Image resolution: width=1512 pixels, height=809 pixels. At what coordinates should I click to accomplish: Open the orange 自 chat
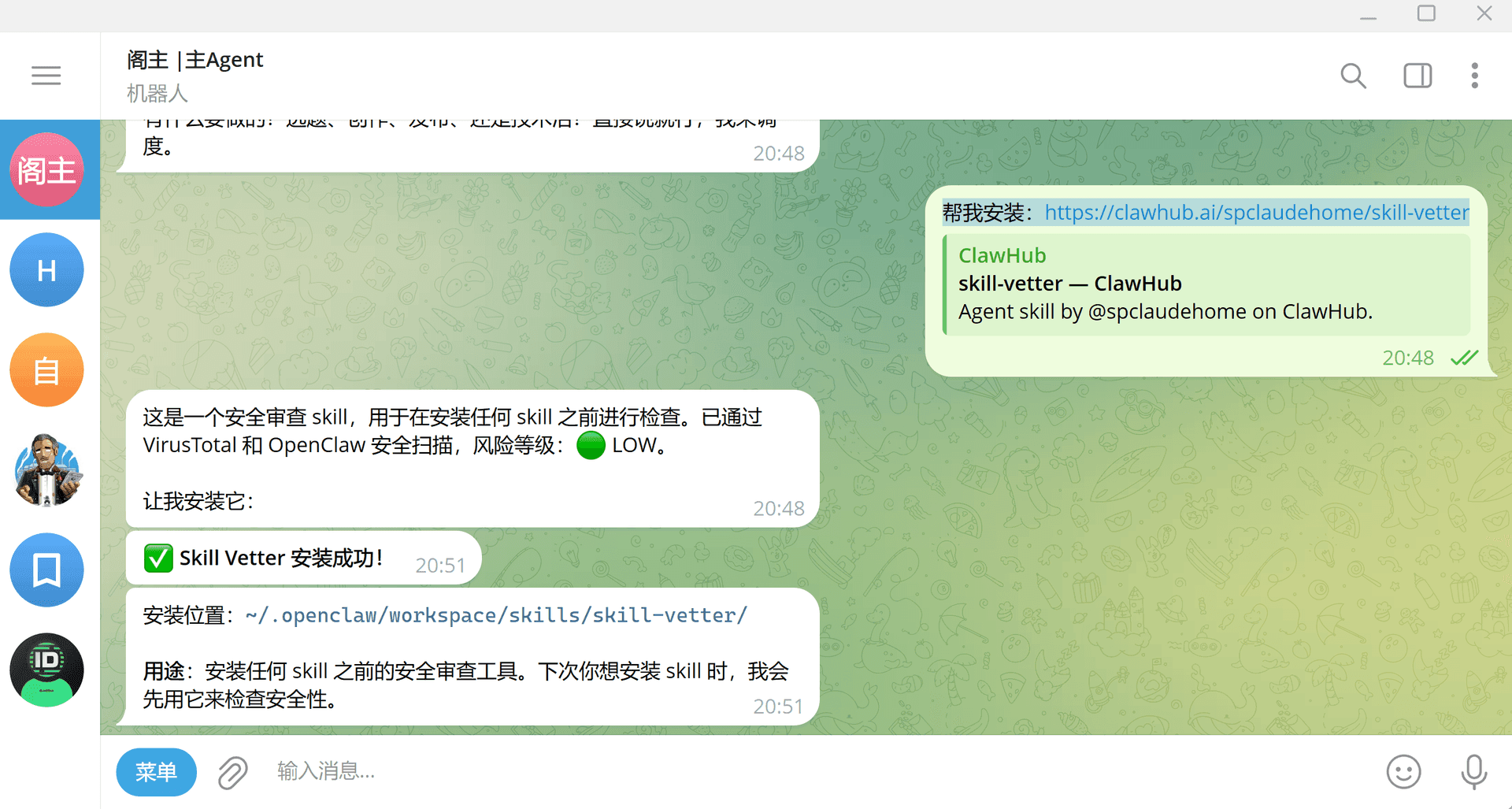pyautogui.click(x=46, y=370)
